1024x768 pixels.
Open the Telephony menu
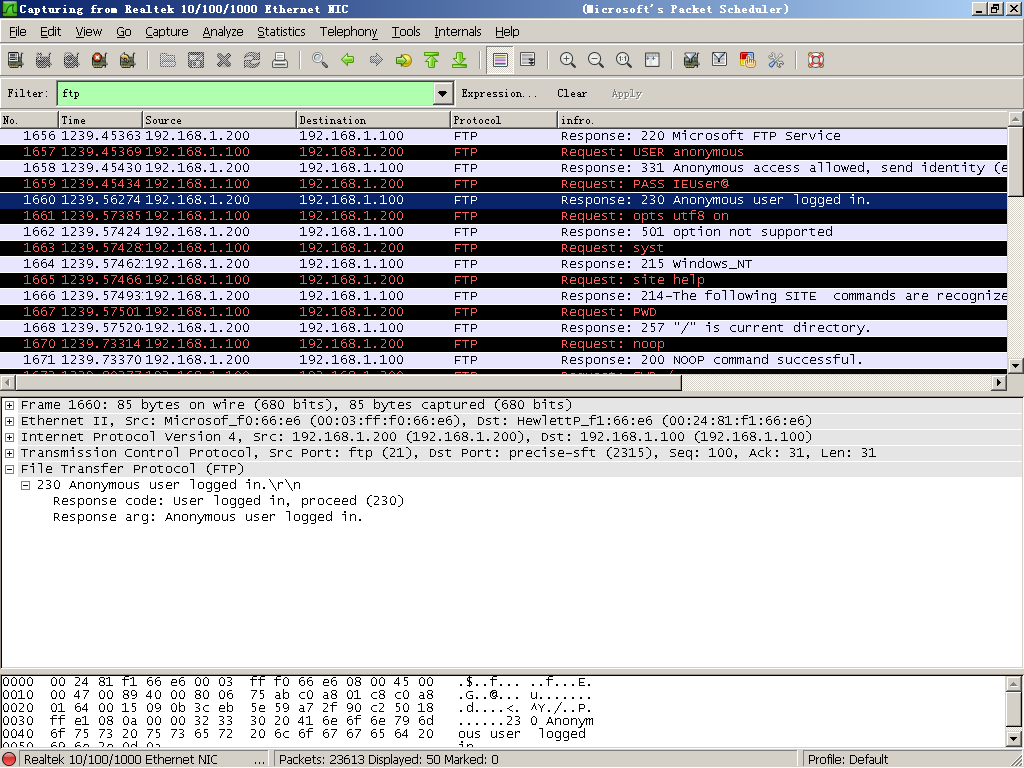tap(348, 31)
